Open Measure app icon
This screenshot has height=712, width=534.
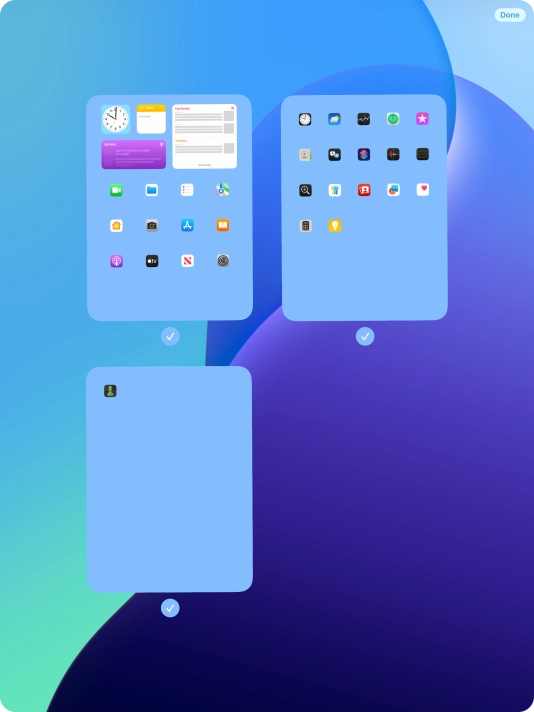[423, 154]
